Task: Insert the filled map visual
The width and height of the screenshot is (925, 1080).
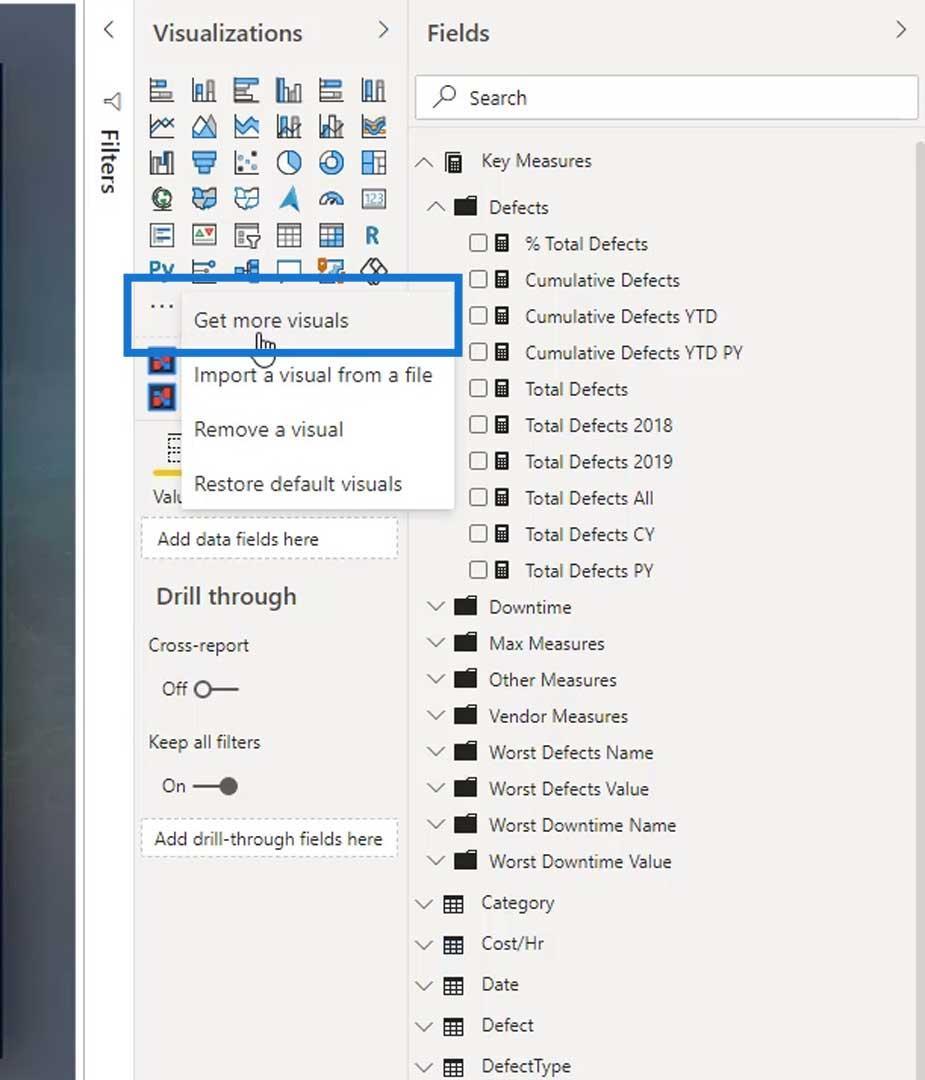Action: [x=204, y=199]
